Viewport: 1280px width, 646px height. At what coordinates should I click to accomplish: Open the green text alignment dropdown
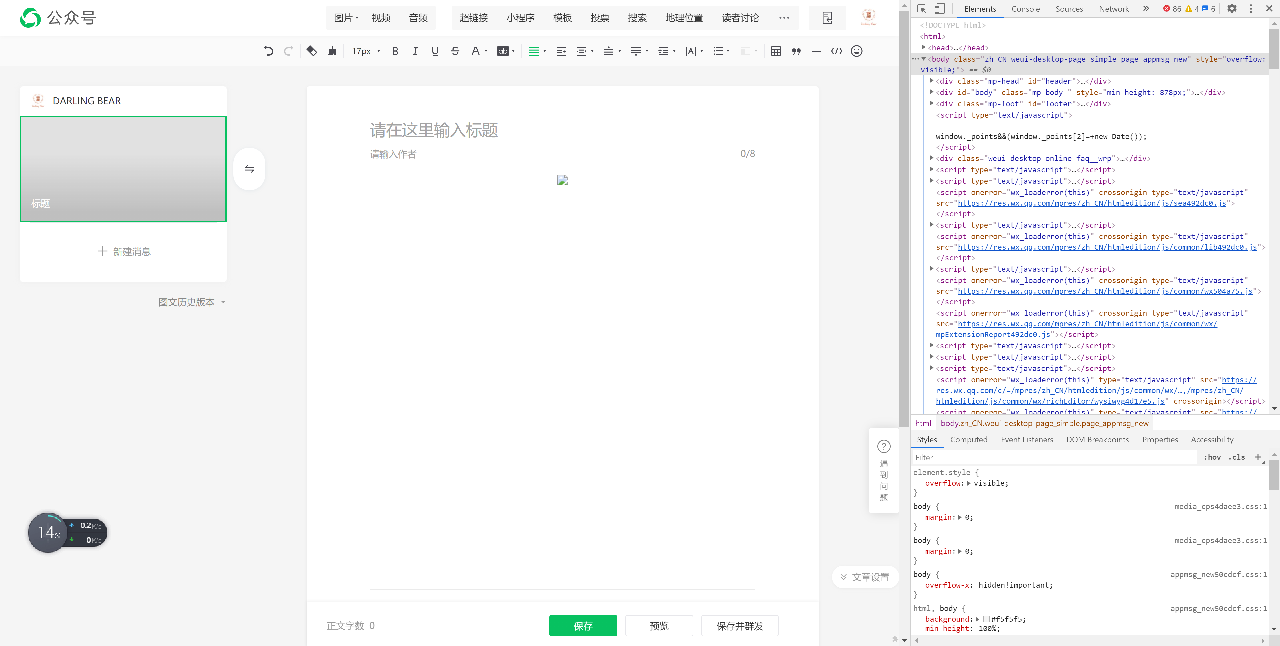coord(537,51)
